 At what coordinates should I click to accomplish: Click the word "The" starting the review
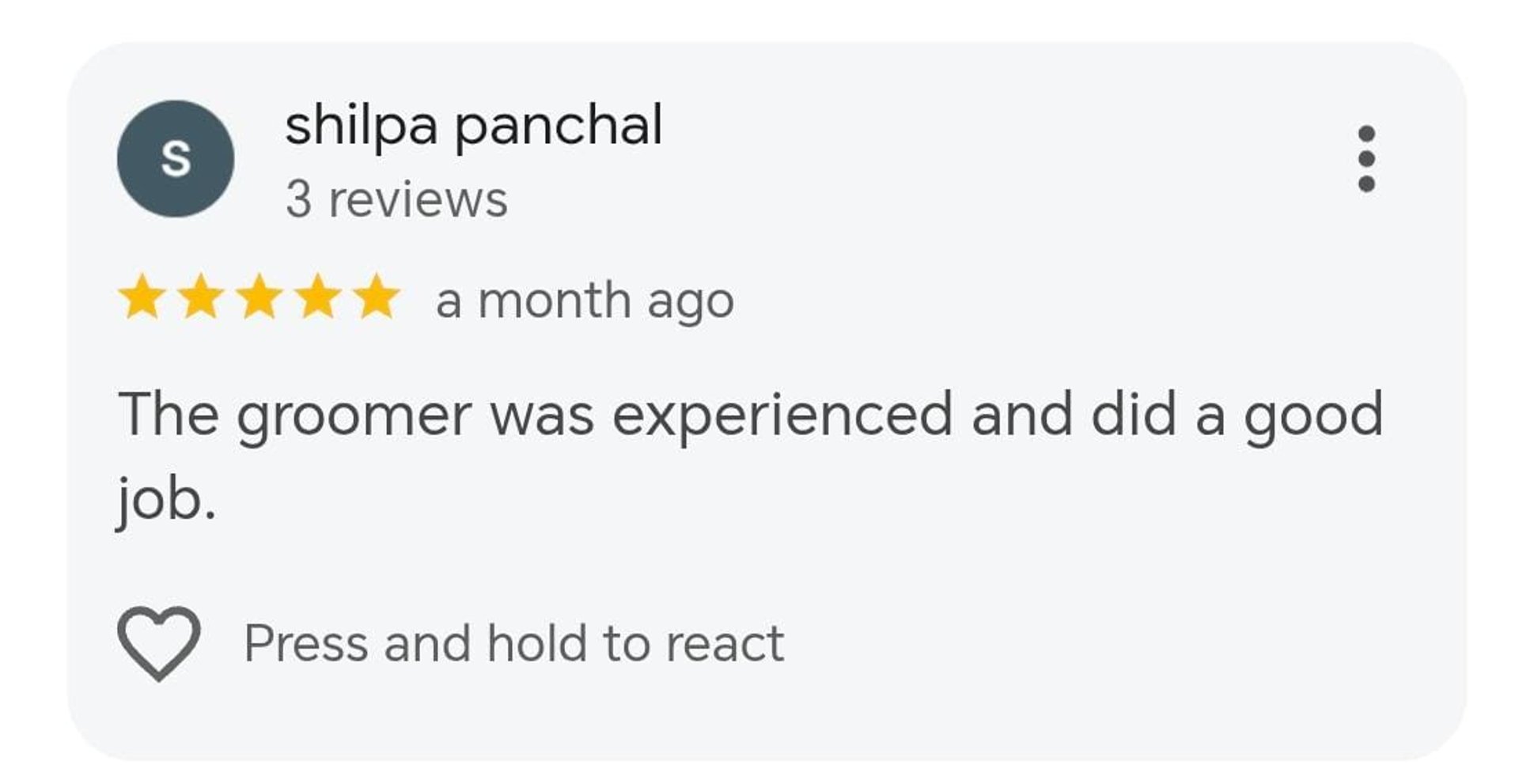[x=169, y=414]
